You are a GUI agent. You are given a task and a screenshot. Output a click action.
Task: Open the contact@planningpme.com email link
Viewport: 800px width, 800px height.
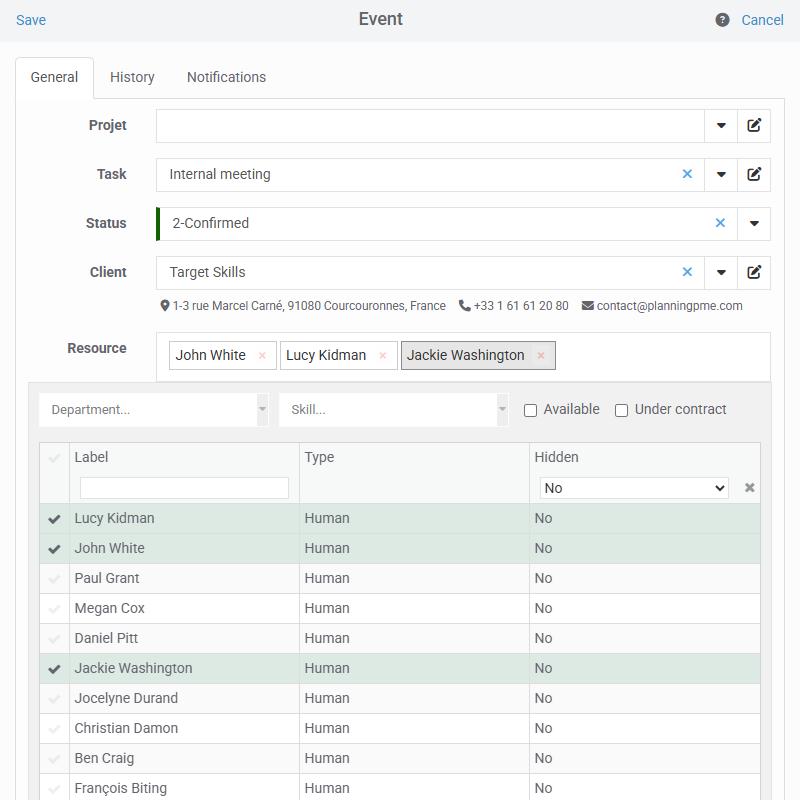point(669,306)
